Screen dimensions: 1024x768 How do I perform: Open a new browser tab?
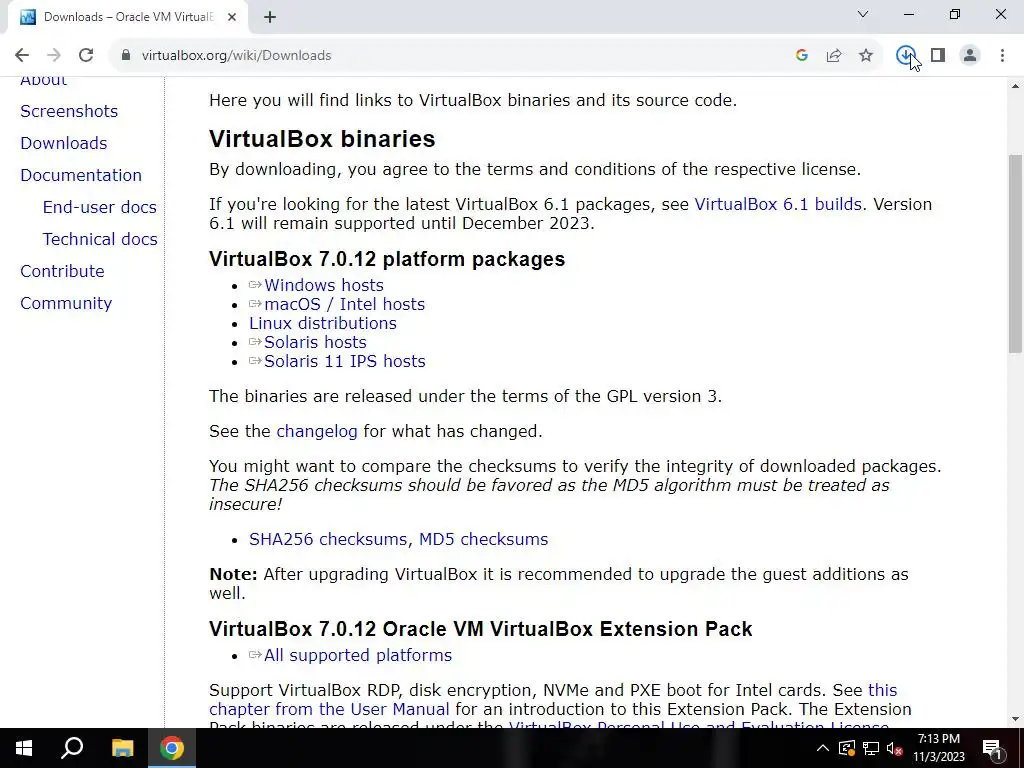point(270,17)
